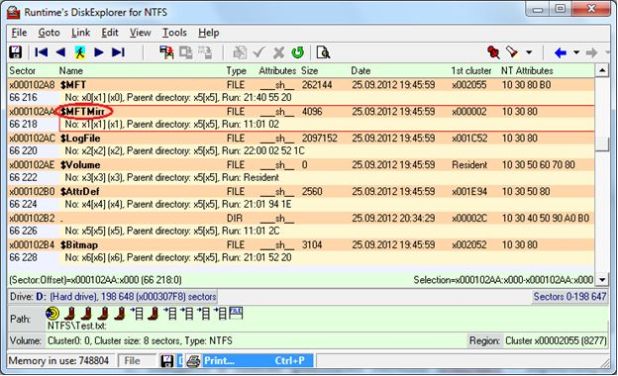Click the Size column header
Screen dimensions: 618x376
click(309, 71)
